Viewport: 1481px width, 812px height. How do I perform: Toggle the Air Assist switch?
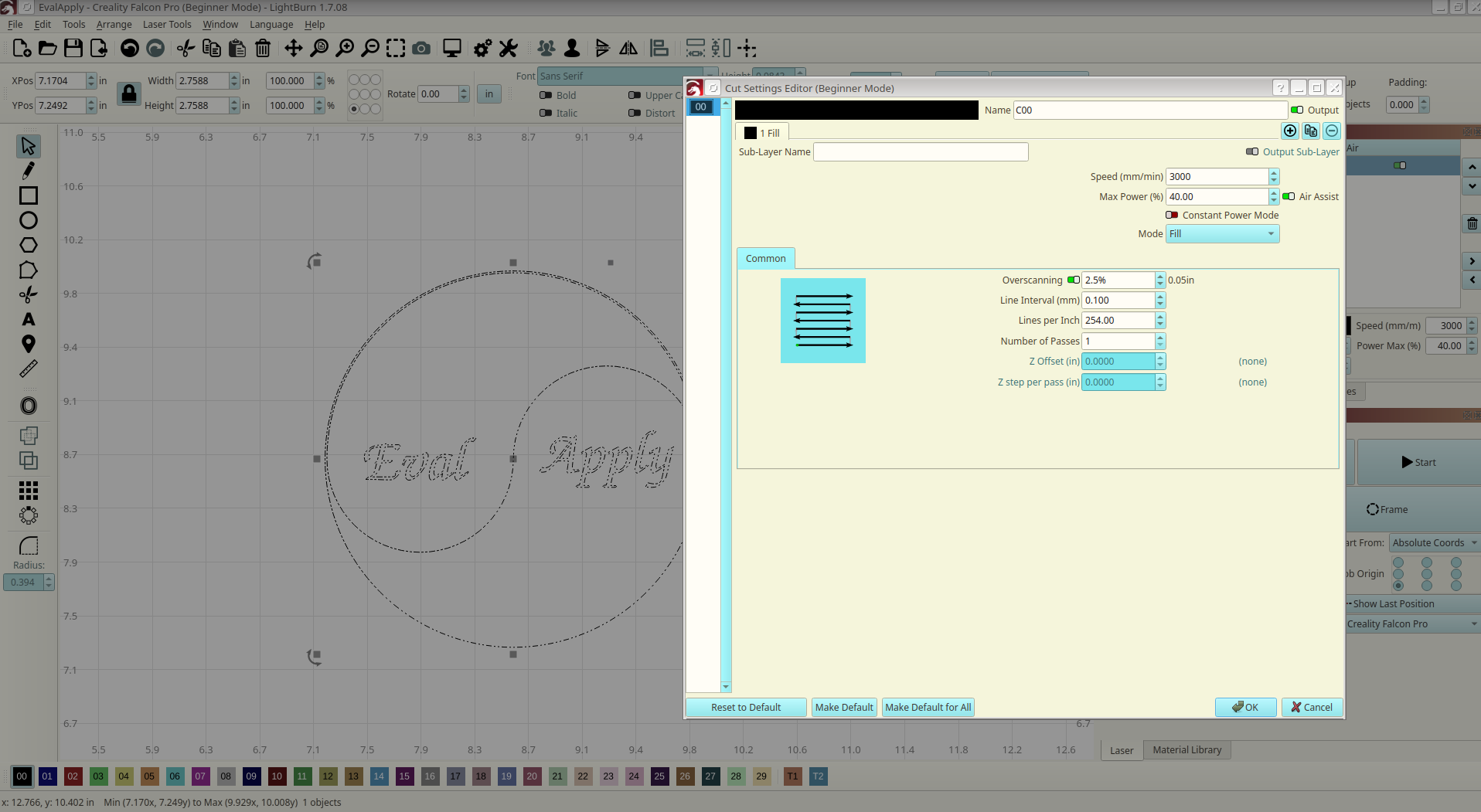coord(1289,197)
